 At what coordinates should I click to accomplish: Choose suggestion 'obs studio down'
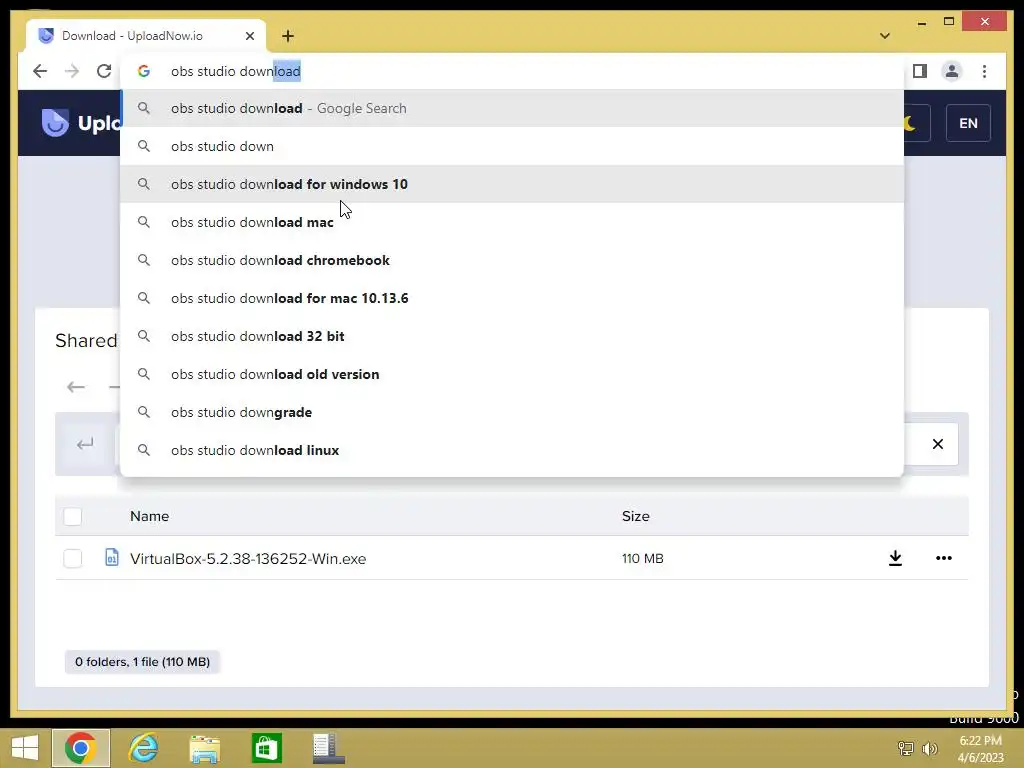point(512,146)
